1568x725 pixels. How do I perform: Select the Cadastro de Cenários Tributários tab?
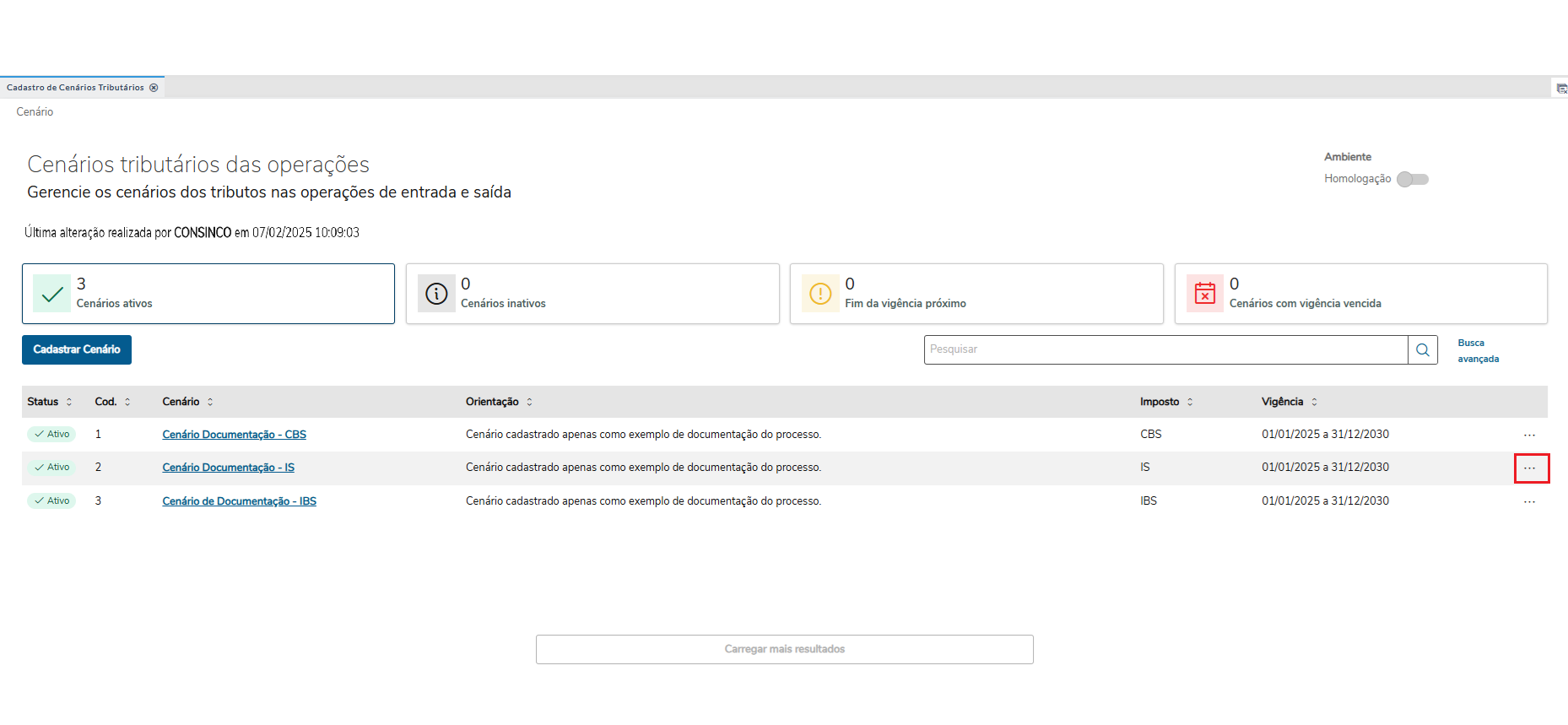click(75, 88)
